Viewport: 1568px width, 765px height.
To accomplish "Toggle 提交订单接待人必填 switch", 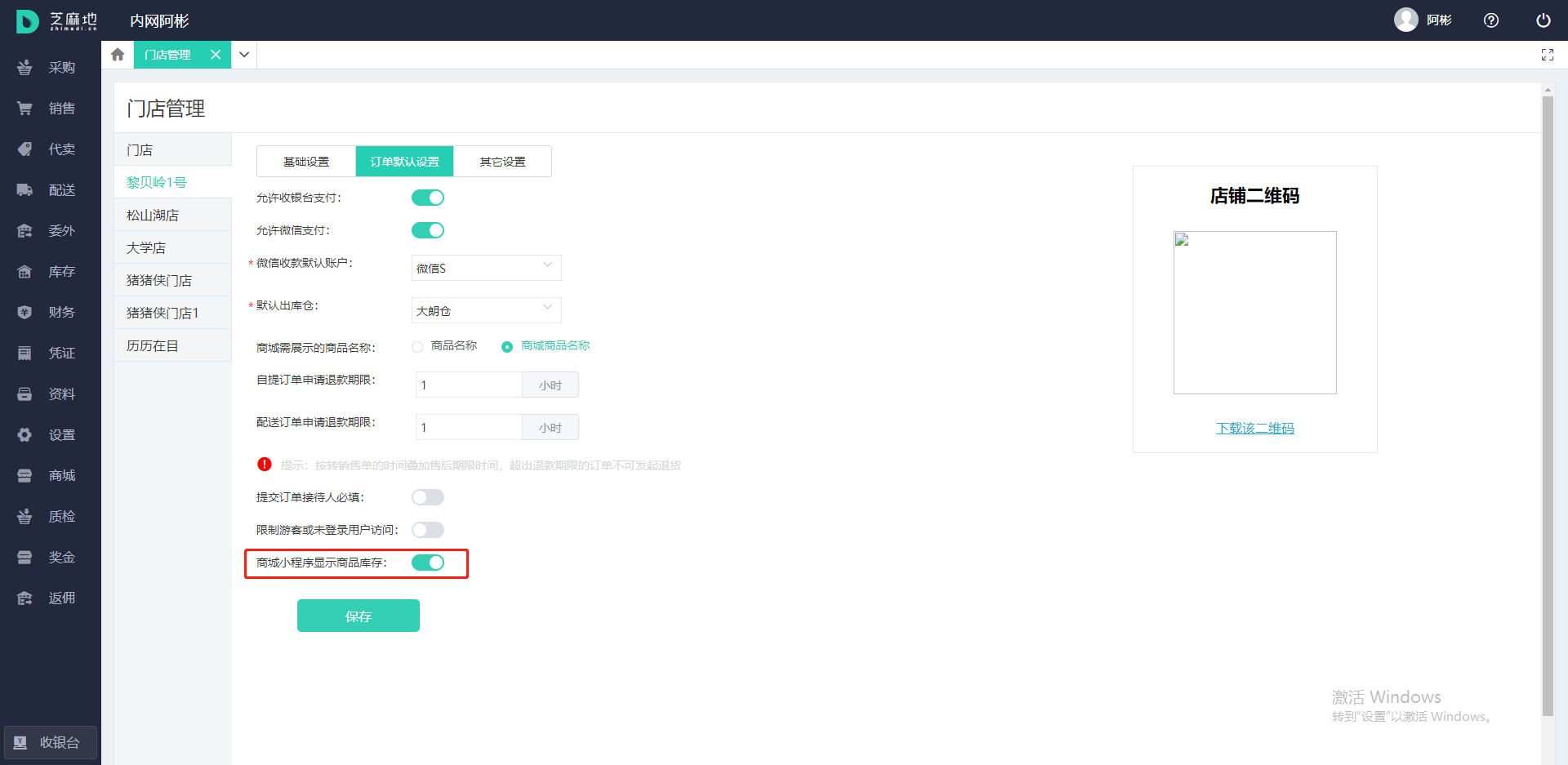I will [x=428, y=497].
